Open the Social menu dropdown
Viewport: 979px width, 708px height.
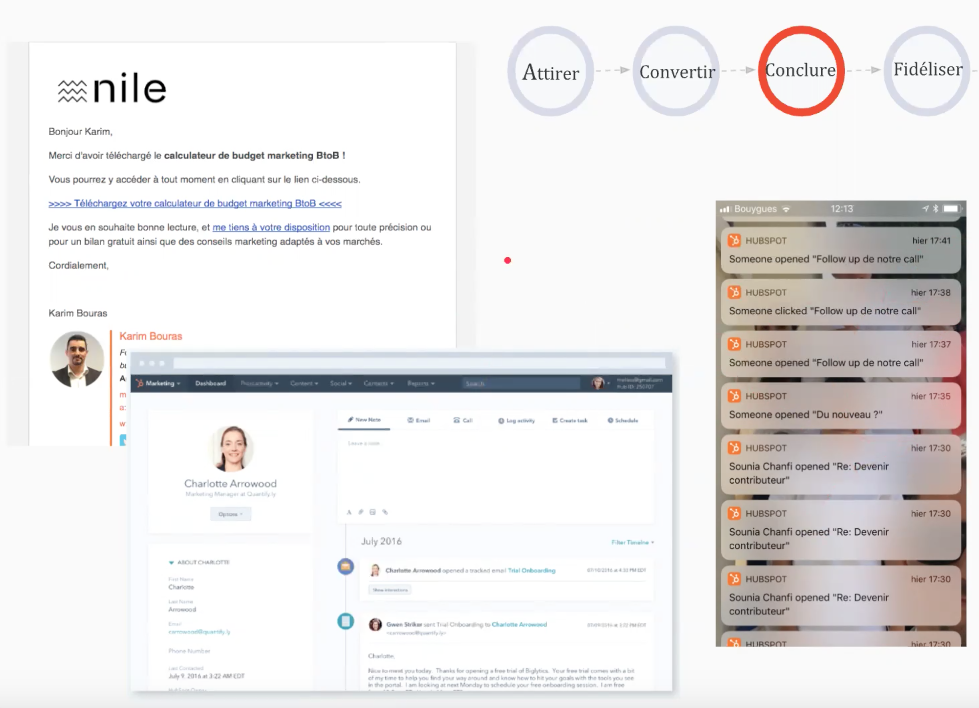click(x=341, y=383)
